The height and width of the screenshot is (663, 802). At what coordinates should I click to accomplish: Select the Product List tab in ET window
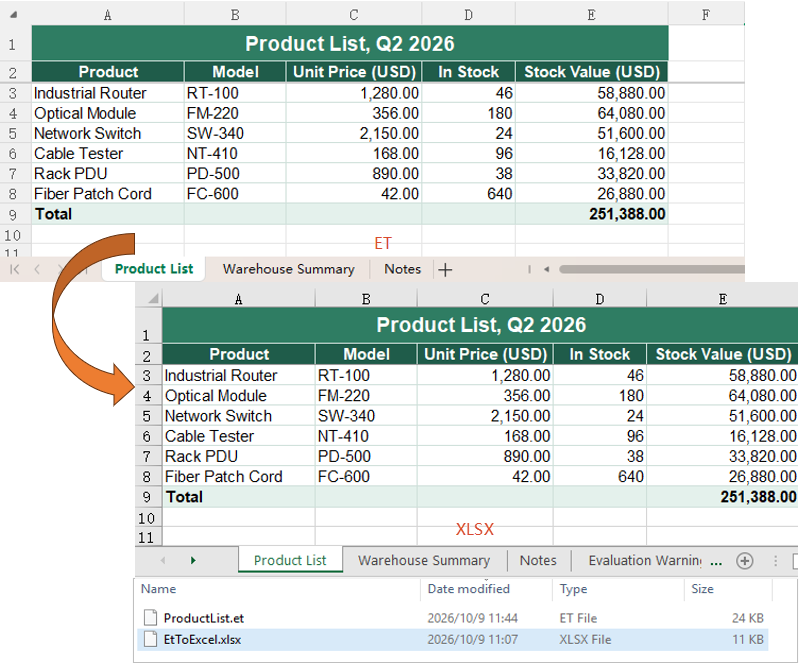pyautogui.click(x=154, y=269)
